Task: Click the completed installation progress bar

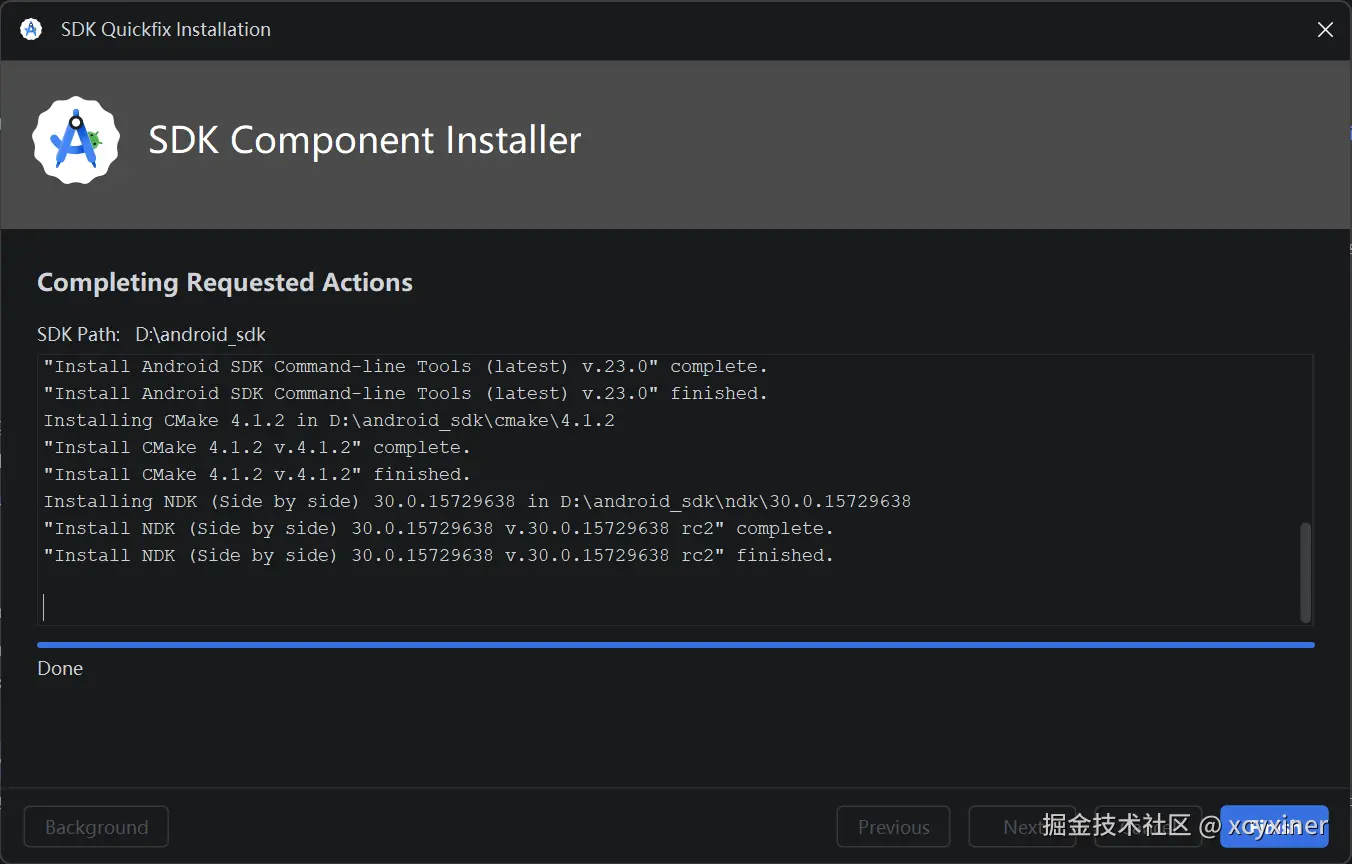Action: [x=676, y=645]
